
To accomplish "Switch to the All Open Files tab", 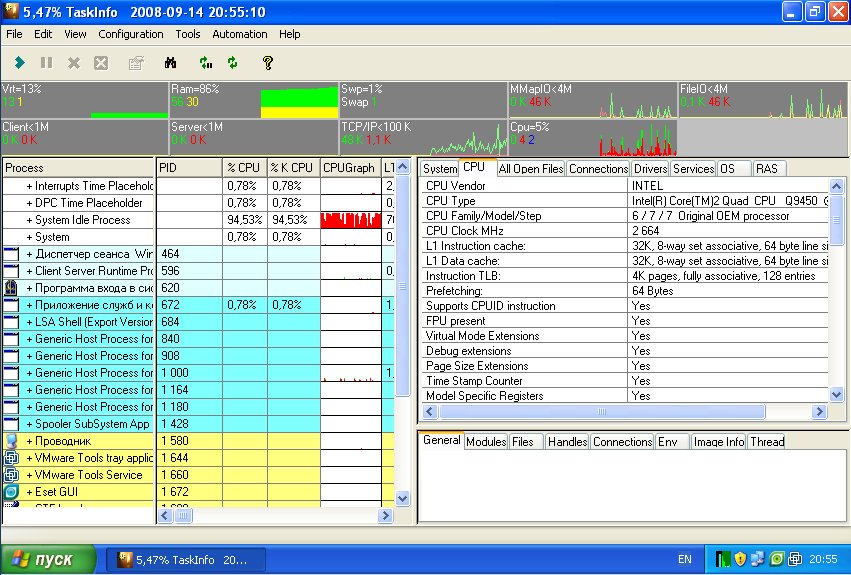I will 531,169.
